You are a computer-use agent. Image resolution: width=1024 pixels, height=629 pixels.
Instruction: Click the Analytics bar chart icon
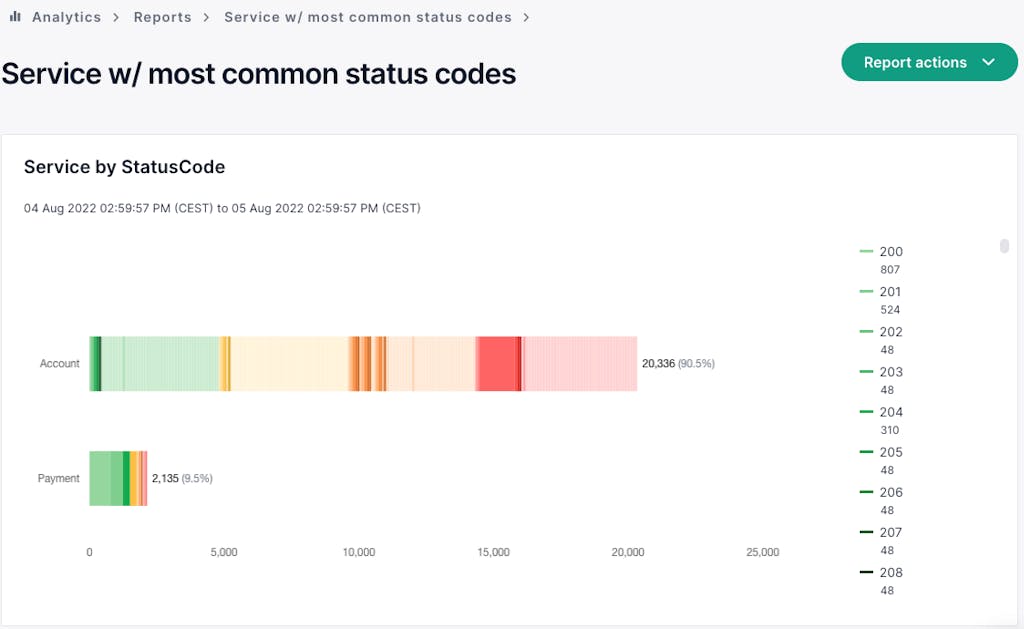click(15, 17)
